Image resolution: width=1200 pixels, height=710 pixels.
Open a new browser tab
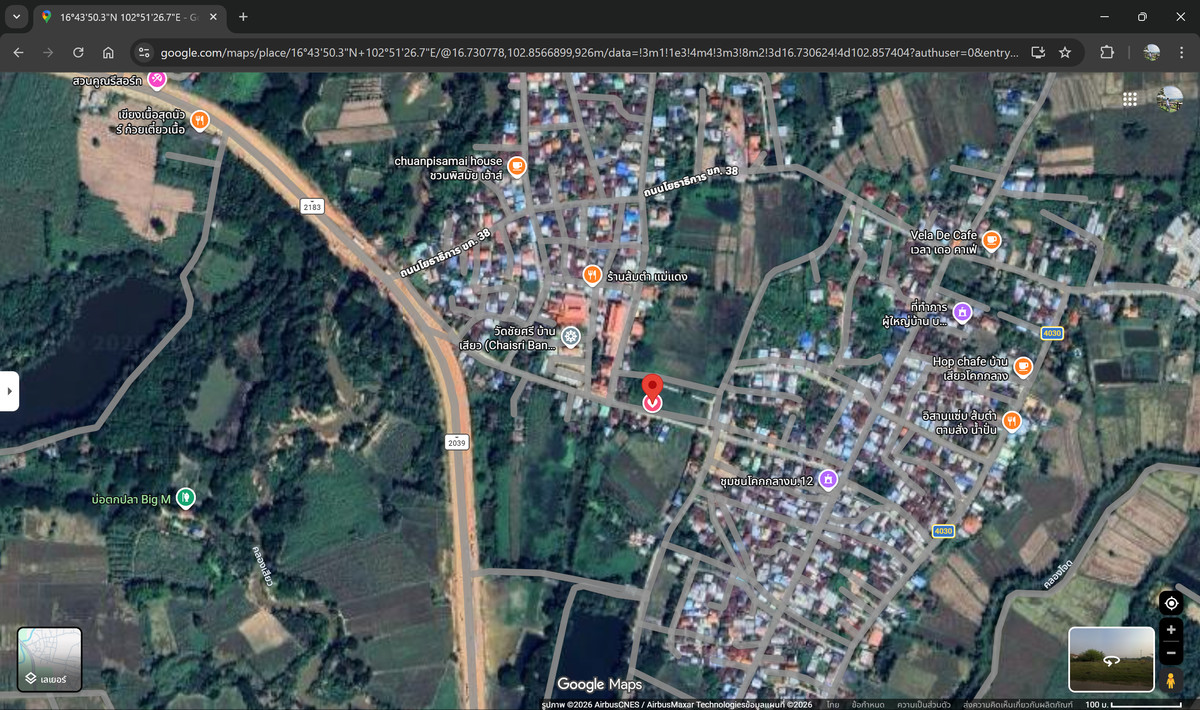point(243,17)
